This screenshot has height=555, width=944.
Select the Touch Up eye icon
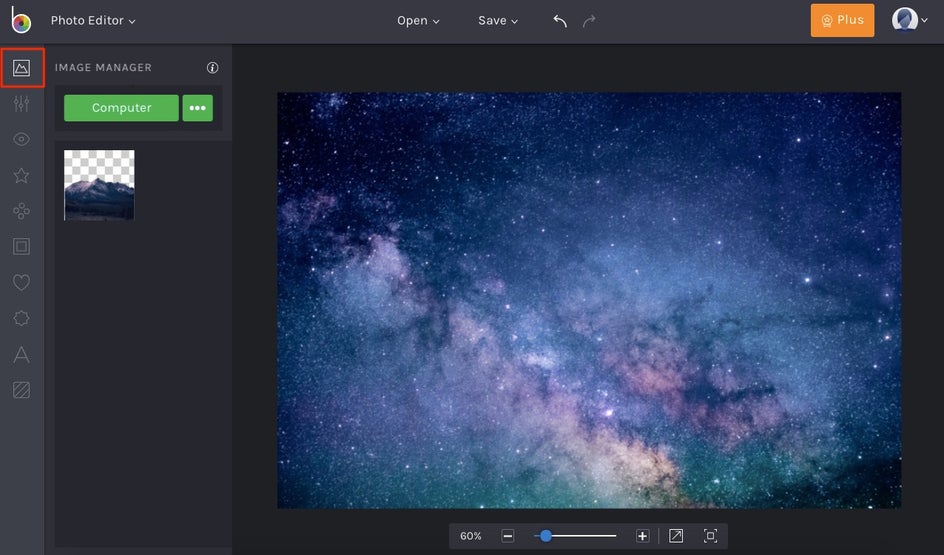tap(21, 139)
